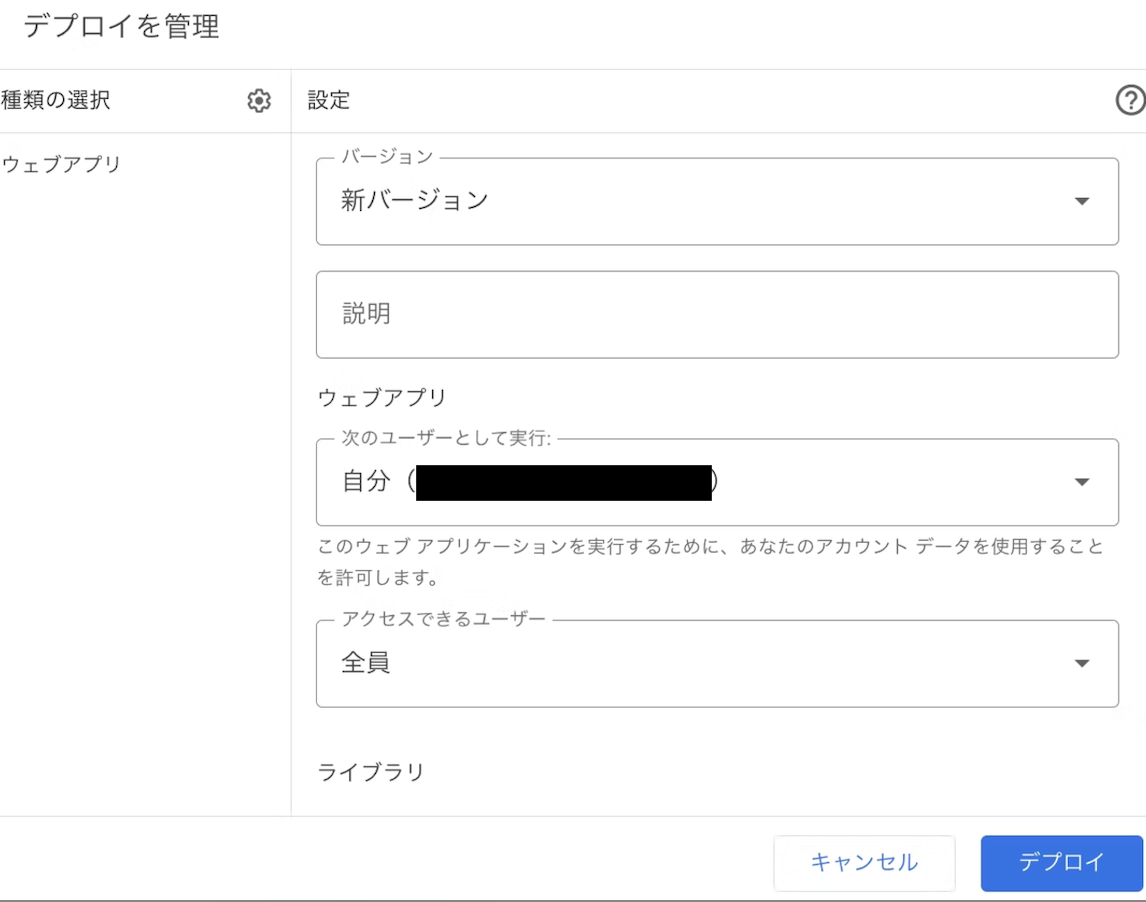Expand the 次のユーザーとして実行 dropdown arrow
This screenshot has height=902, width=1146.
(x=1082, y=482)
